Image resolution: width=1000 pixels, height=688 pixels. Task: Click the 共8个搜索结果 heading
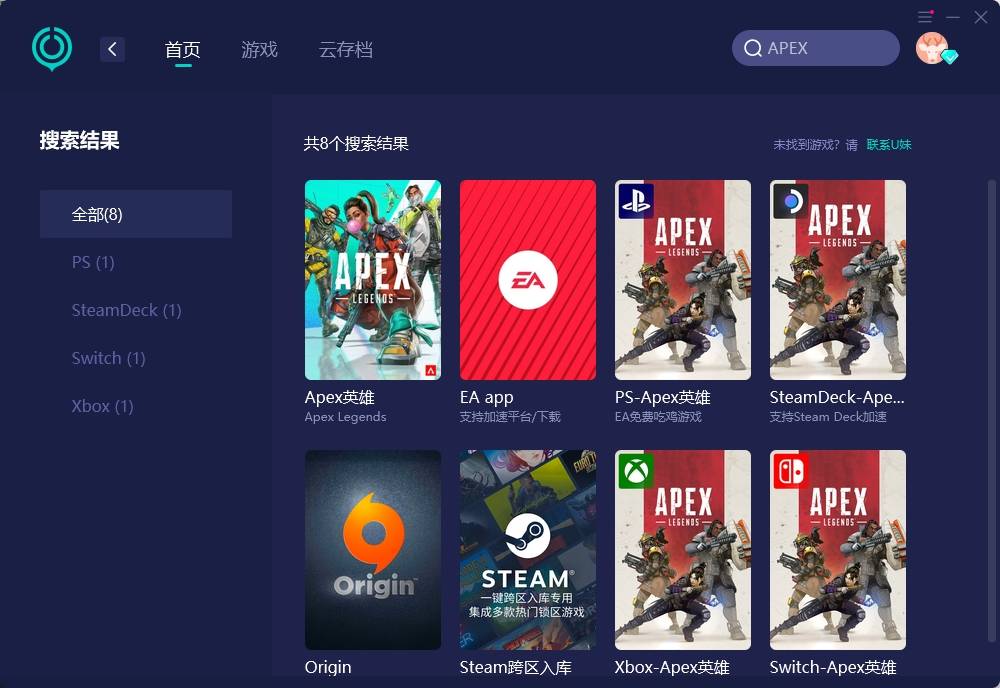point(356,143)
